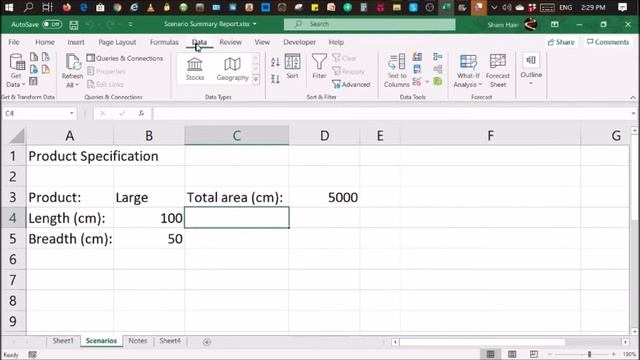Switch to the Formulas tab

click(164, 42)
